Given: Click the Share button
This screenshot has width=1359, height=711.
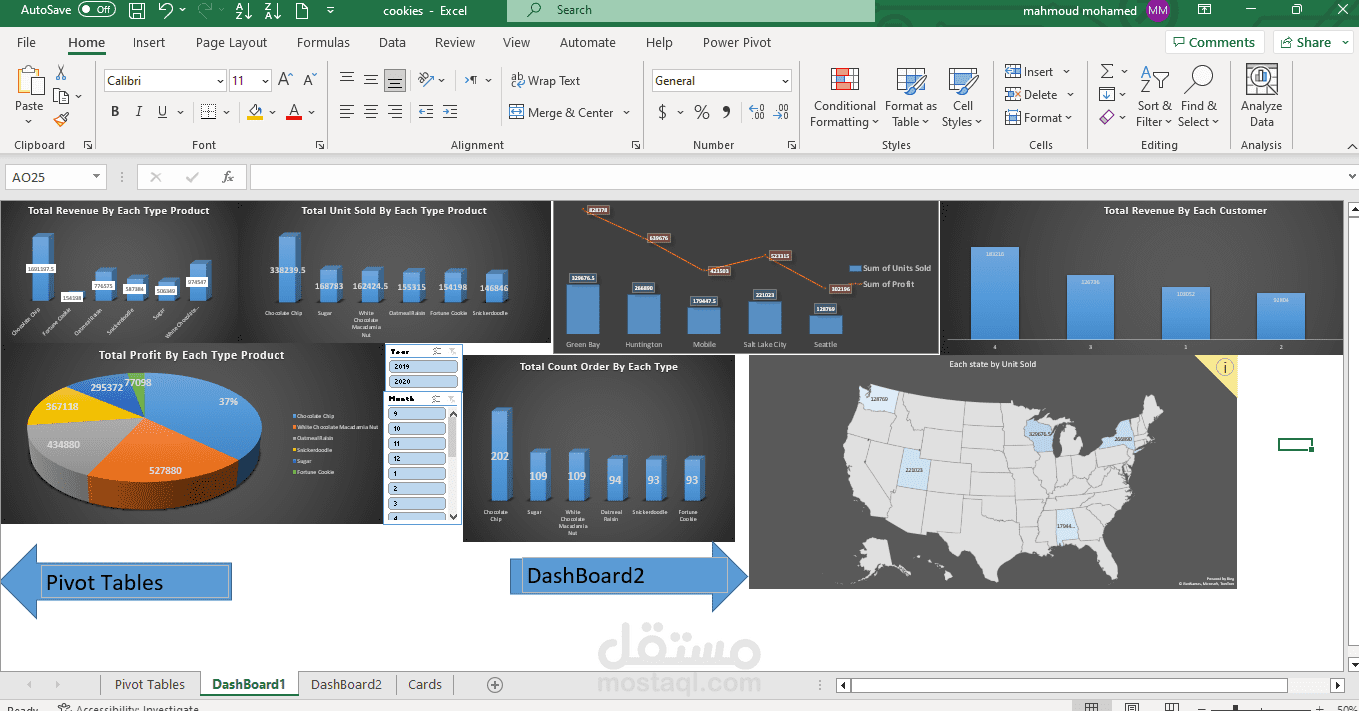Looking at the screenshot, I should pyautogui.click(x=1311, y=42).
